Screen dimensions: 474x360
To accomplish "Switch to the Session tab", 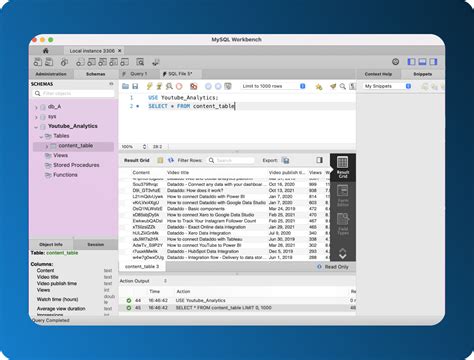I will [96, 244].
